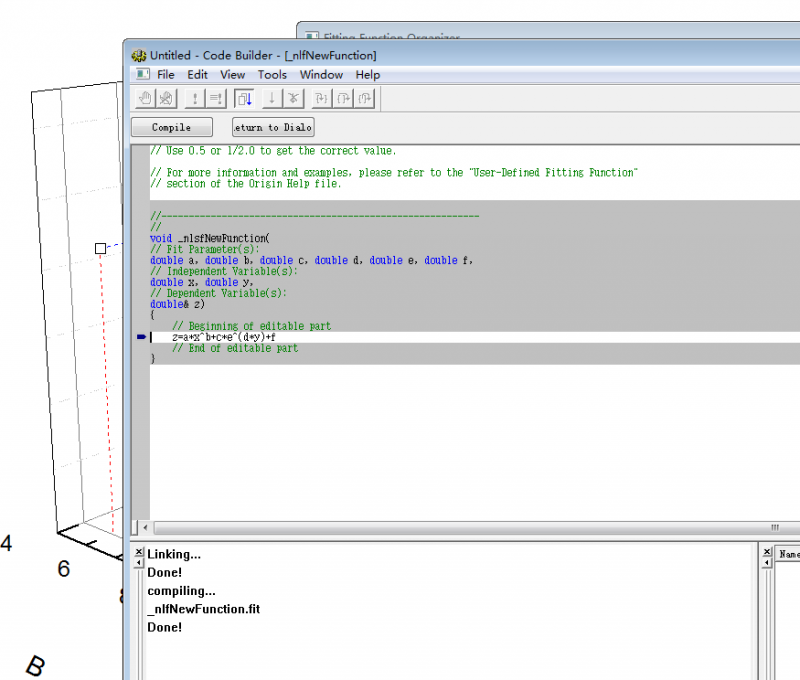The width and height of the screenshot is (800, 680).
Task: Click the Step Into brace icon
Action: pos(321,98)
